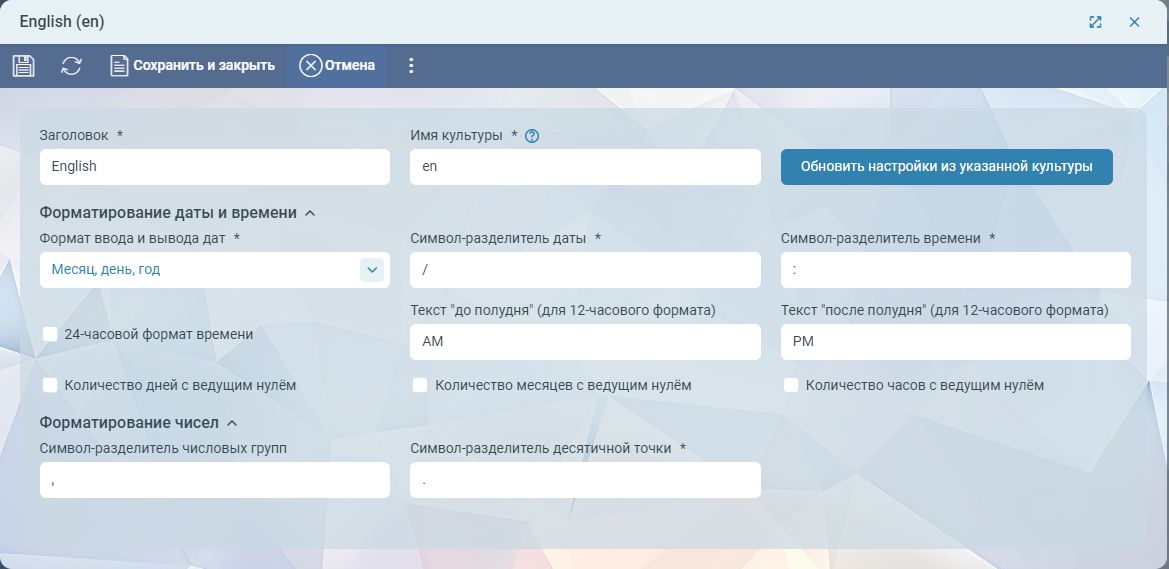Close the English (en) dialog

click(1134, 22)
